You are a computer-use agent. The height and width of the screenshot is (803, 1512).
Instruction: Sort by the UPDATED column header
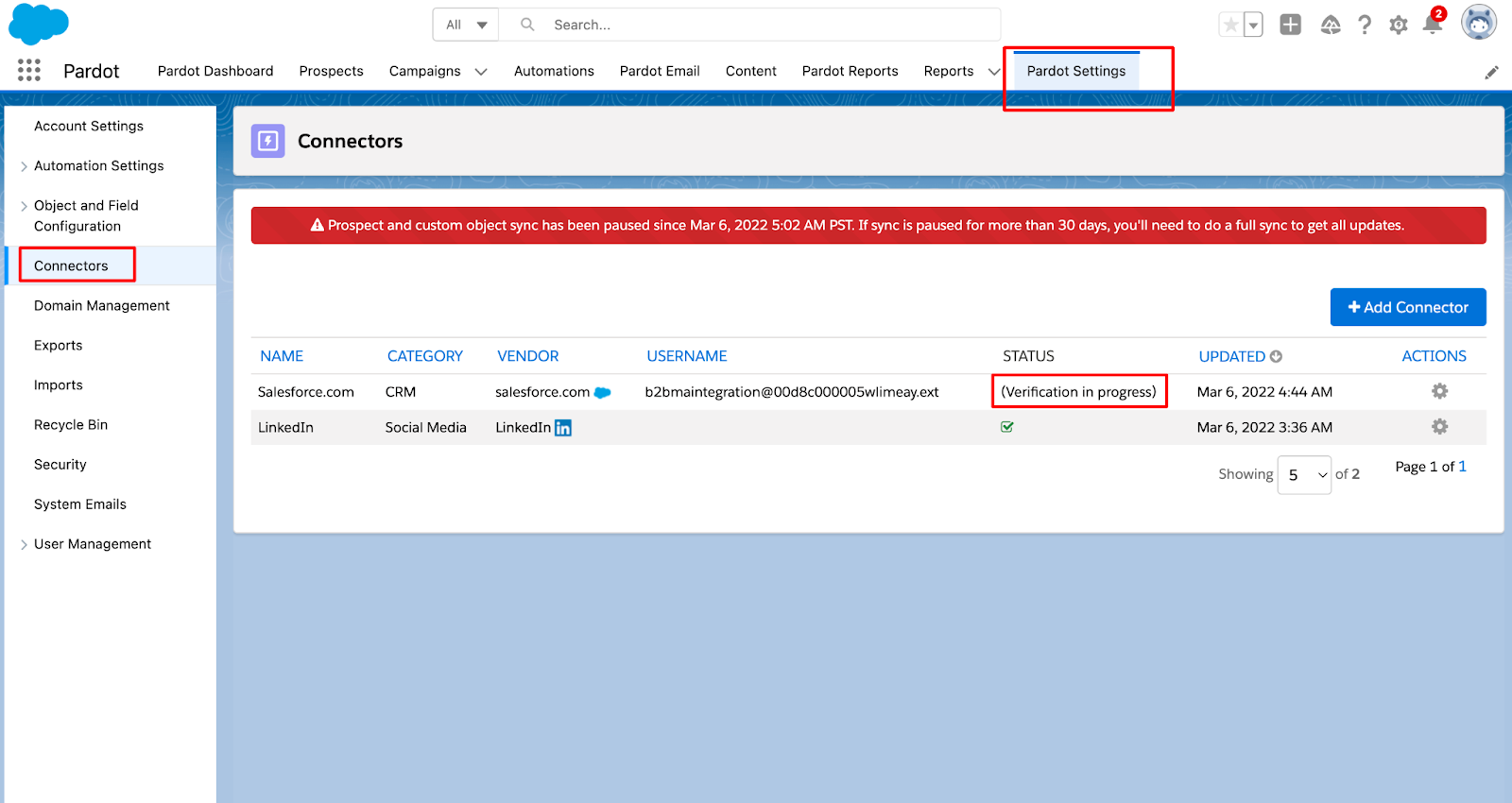(x=1232, y=356)
